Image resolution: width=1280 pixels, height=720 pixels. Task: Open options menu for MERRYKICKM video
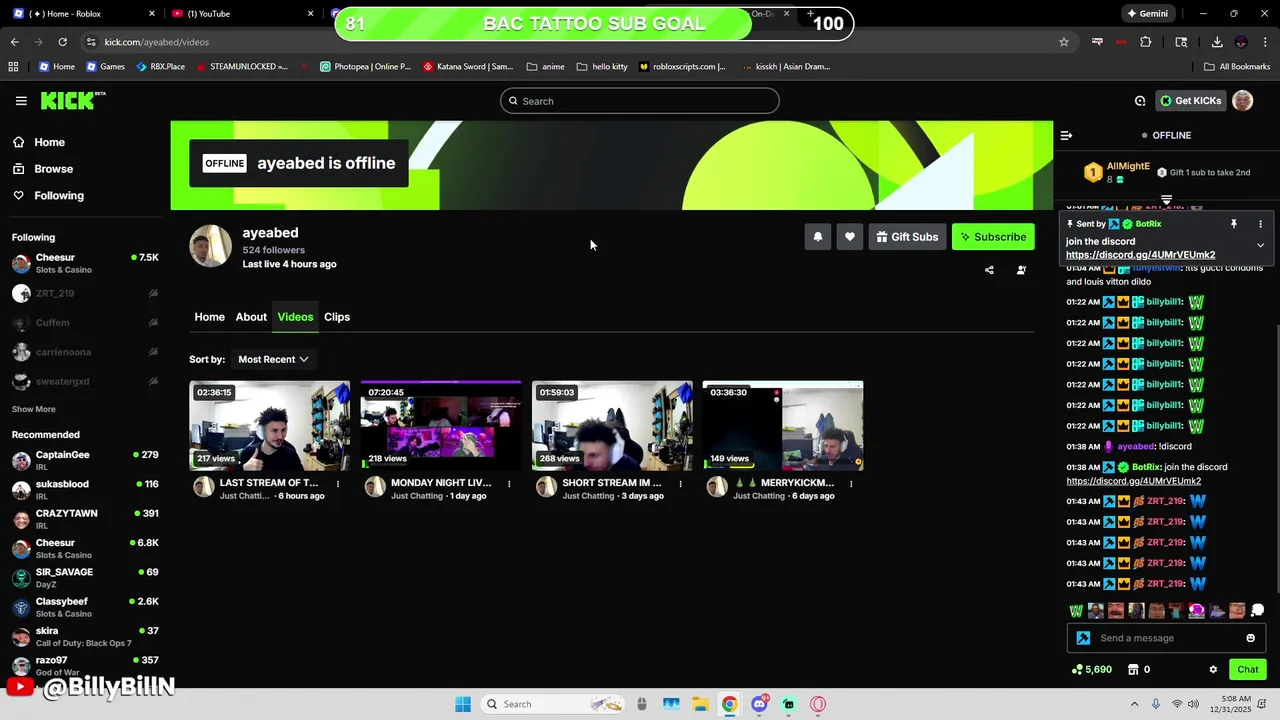(851, 484)
